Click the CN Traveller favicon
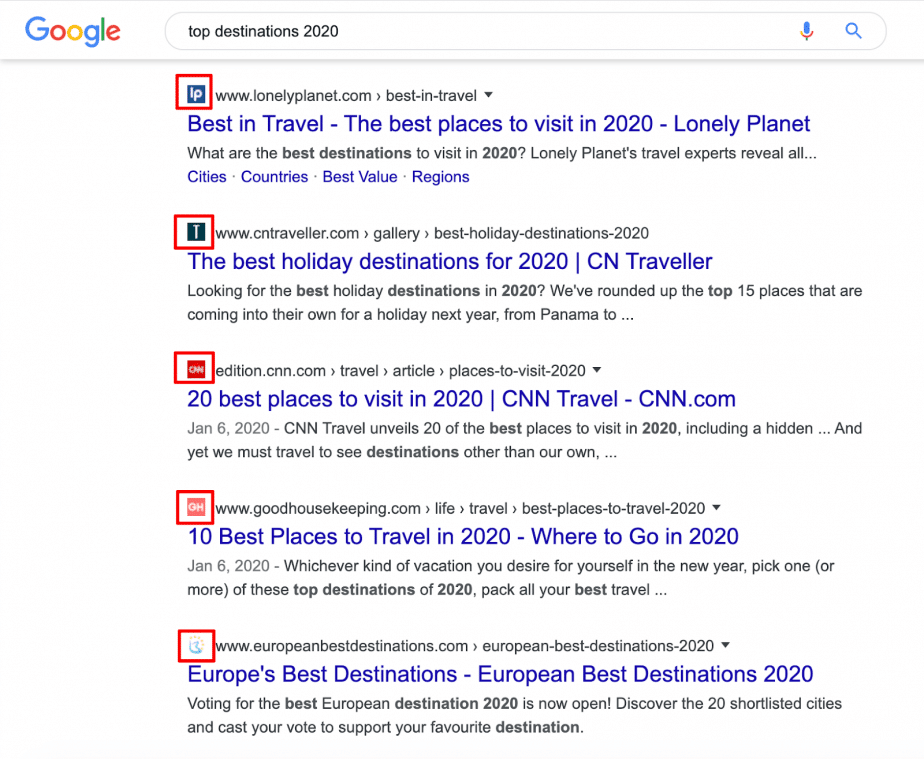 pos(197,233)
